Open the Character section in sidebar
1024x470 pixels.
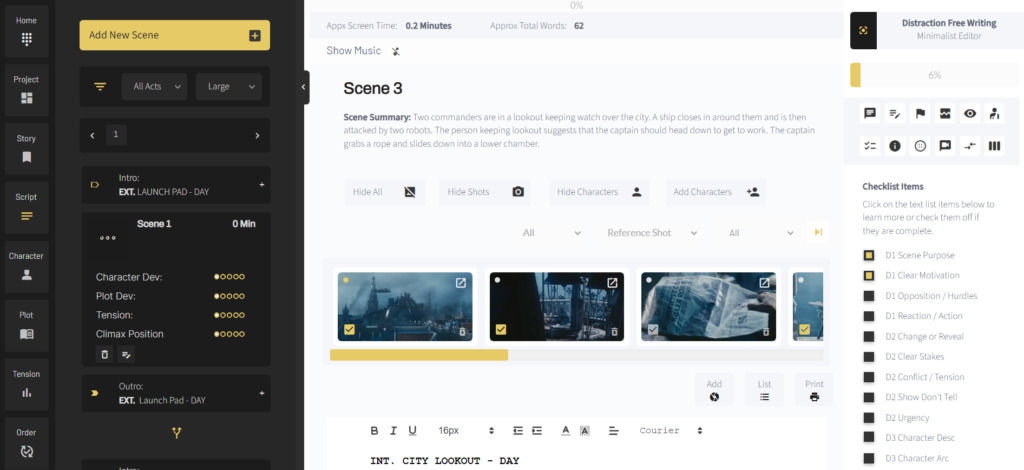coord(26,264)
